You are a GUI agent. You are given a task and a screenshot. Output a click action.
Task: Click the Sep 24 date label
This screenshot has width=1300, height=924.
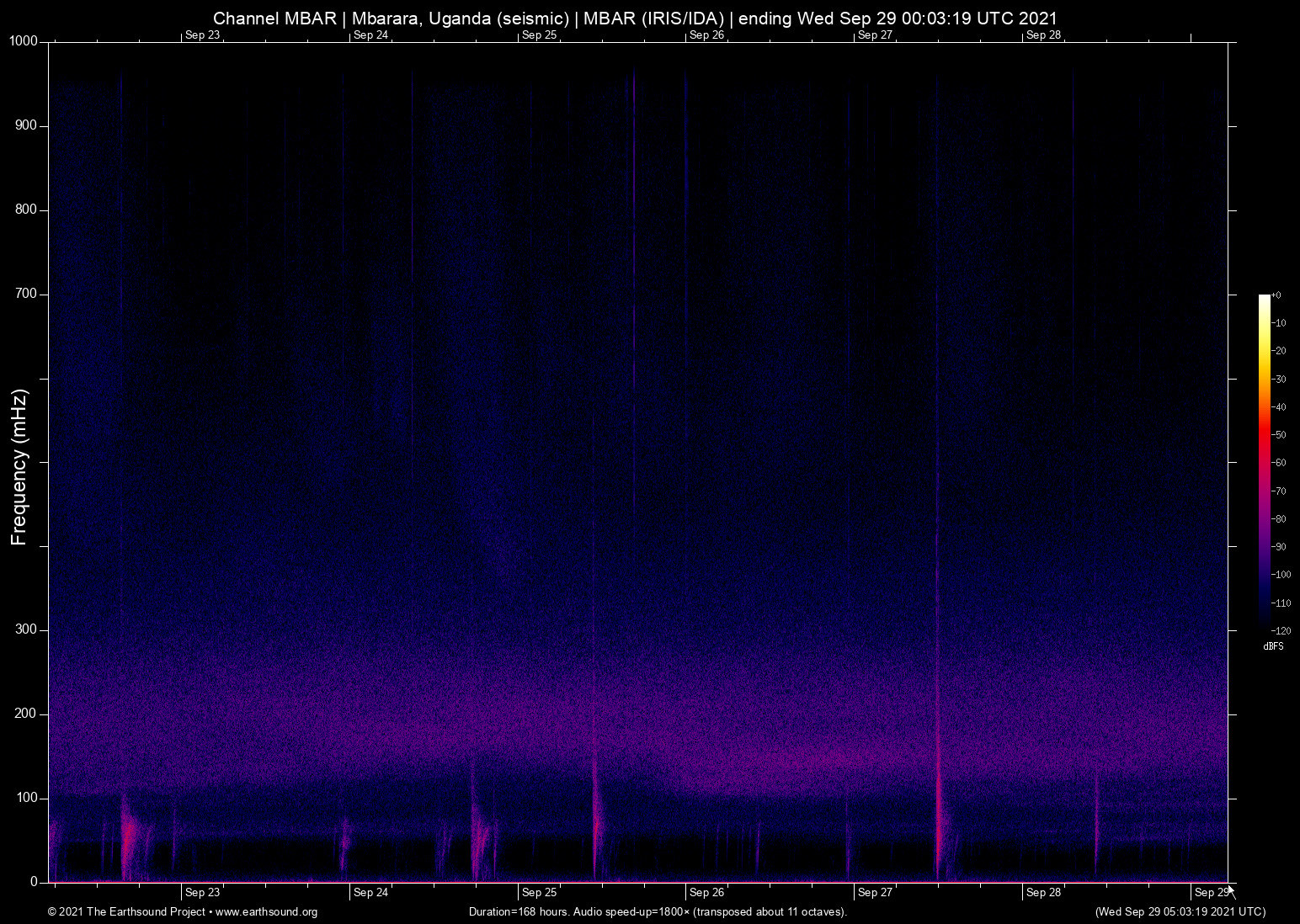370,892
